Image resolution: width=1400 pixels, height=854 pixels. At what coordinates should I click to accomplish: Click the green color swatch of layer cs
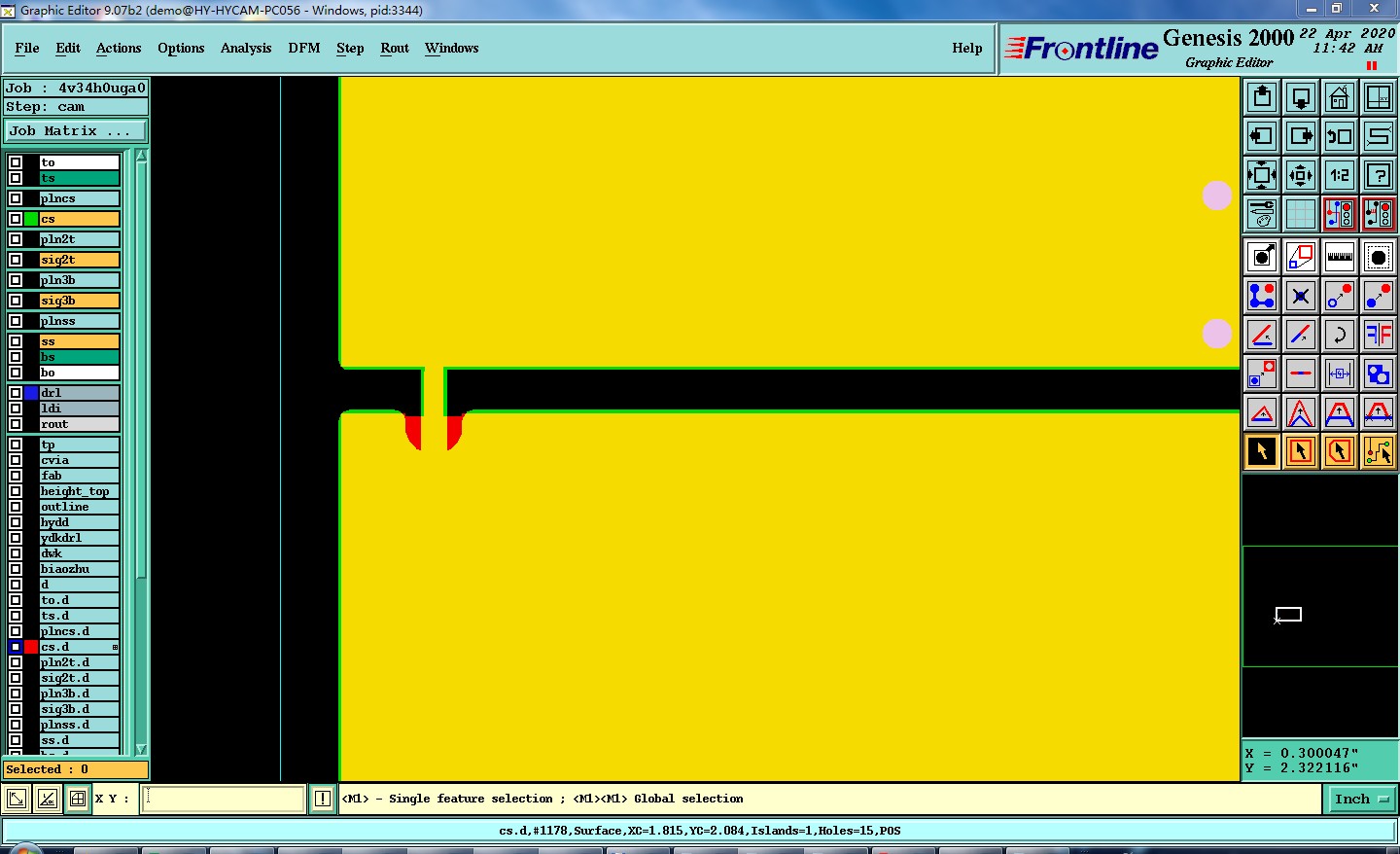click(x=31, y=219)
